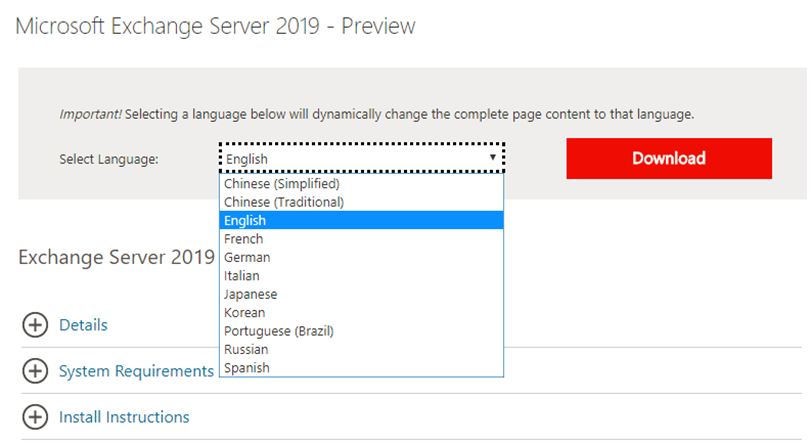Pick French from the language dropdown
The height and width of the screenshot is (444, 811).
[x=361, y=239]
